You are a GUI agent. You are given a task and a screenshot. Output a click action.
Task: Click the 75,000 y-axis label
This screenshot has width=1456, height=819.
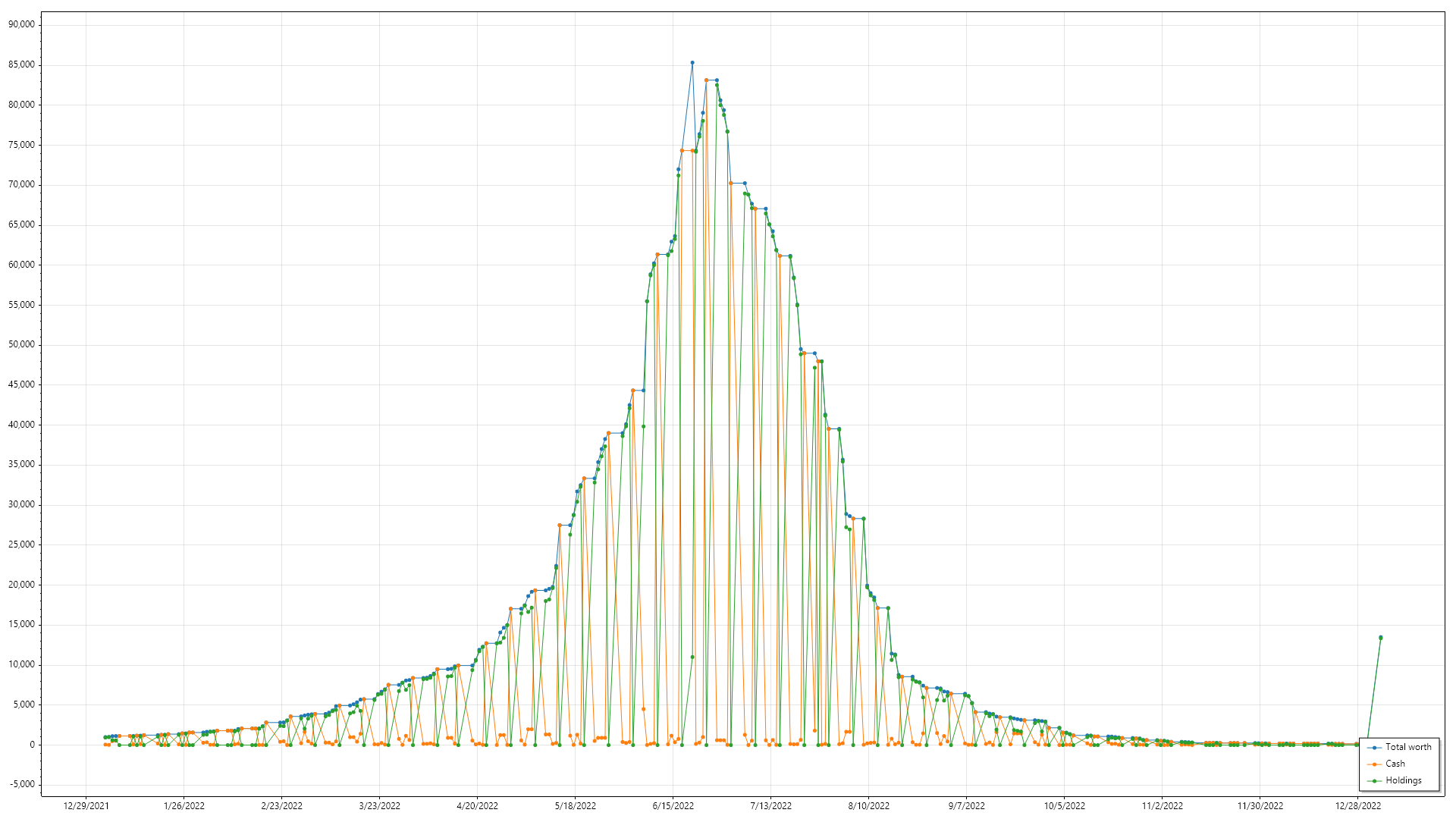(x=21, y=145)
